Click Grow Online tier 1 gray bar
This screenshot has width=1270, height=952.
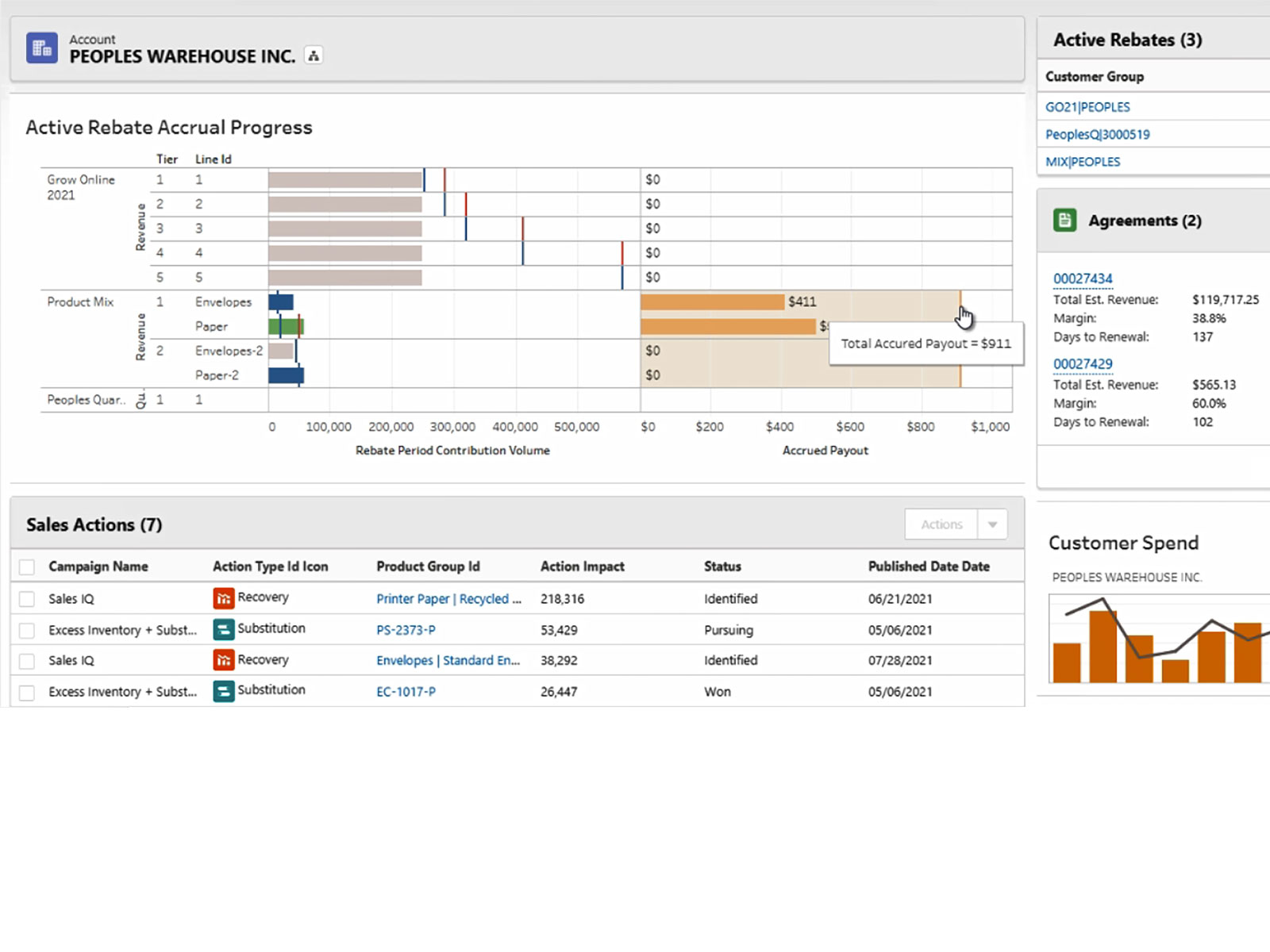click(x=344, y=180)
